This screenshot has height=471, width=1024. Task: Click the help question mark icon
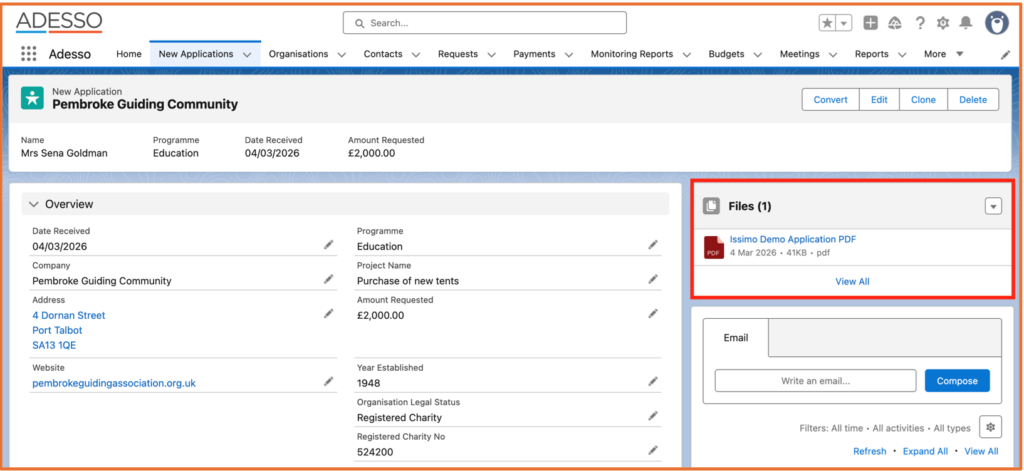[919, 23]
